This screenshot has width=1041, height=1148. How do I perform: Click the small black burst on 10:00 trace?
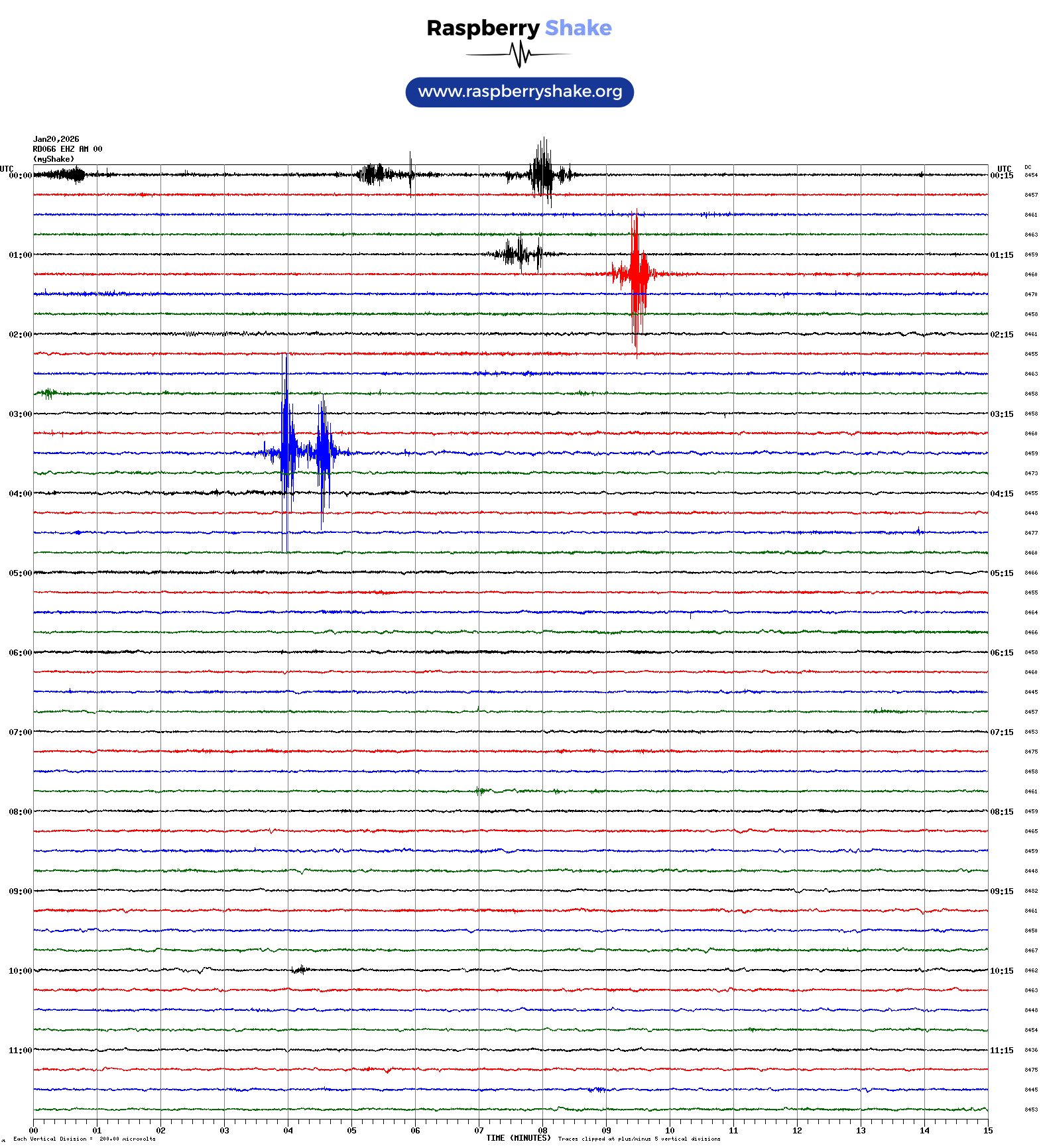point(300,970)
